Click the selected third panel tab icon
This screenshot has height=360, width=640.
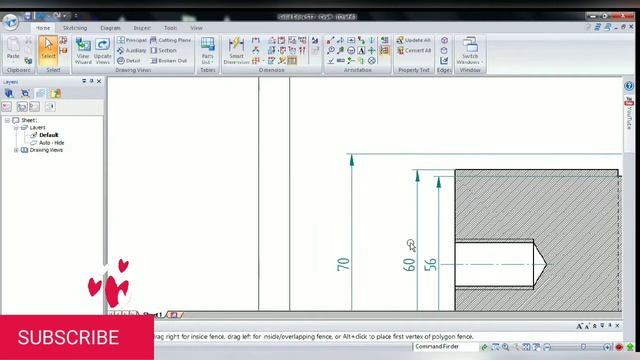pos(40,93)
